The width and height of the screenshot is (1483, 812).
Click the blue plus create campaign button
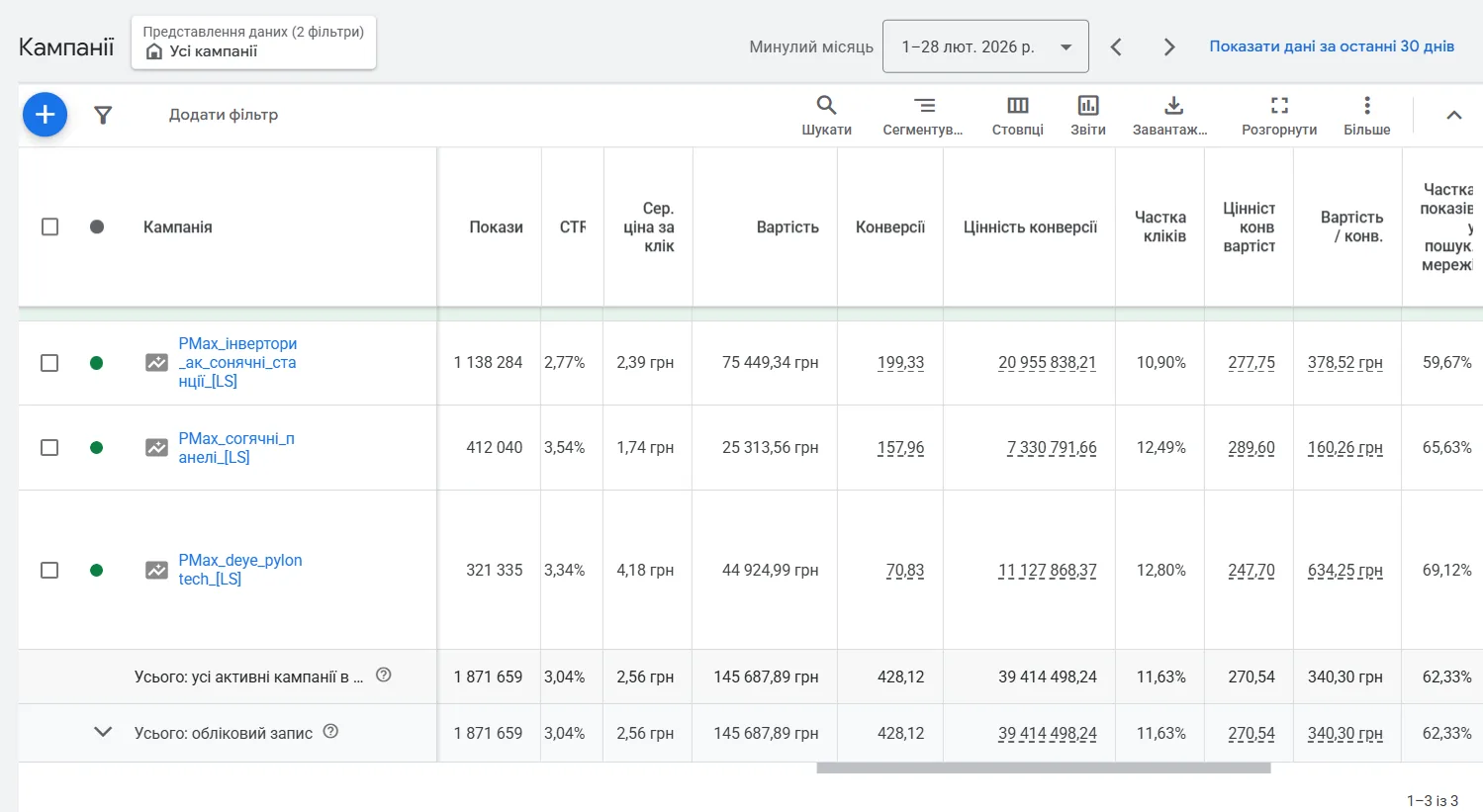[46, 115]
